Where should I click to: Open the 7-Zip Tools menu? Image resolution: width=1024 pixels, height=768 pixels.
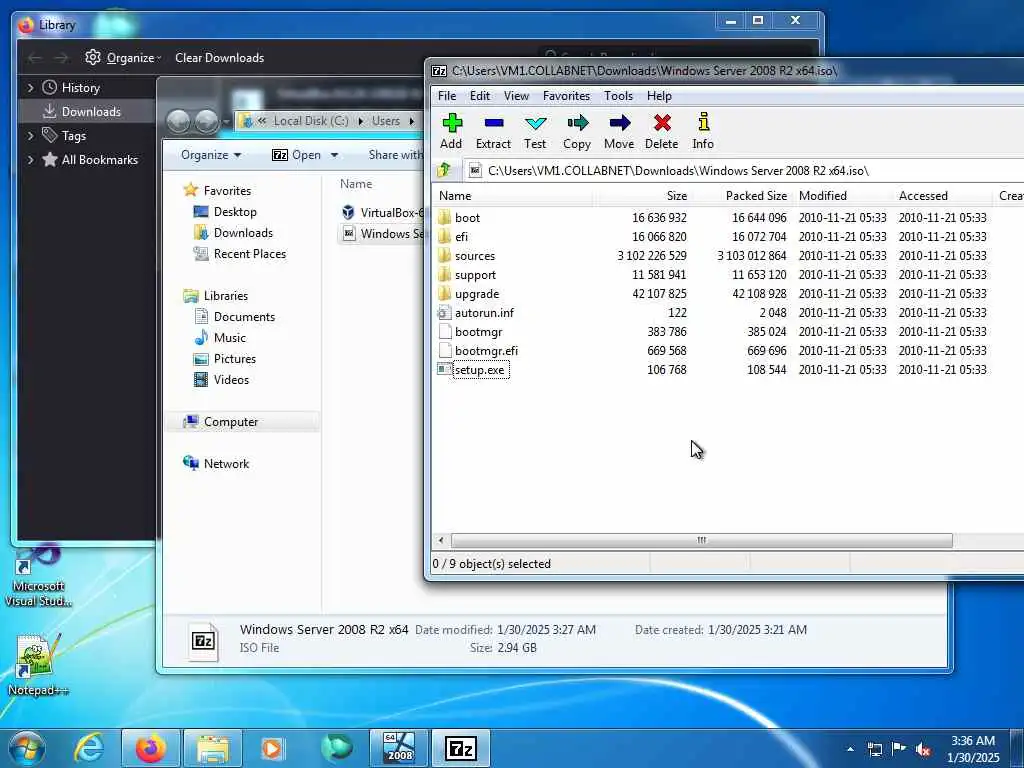click(x=618, y=96)
